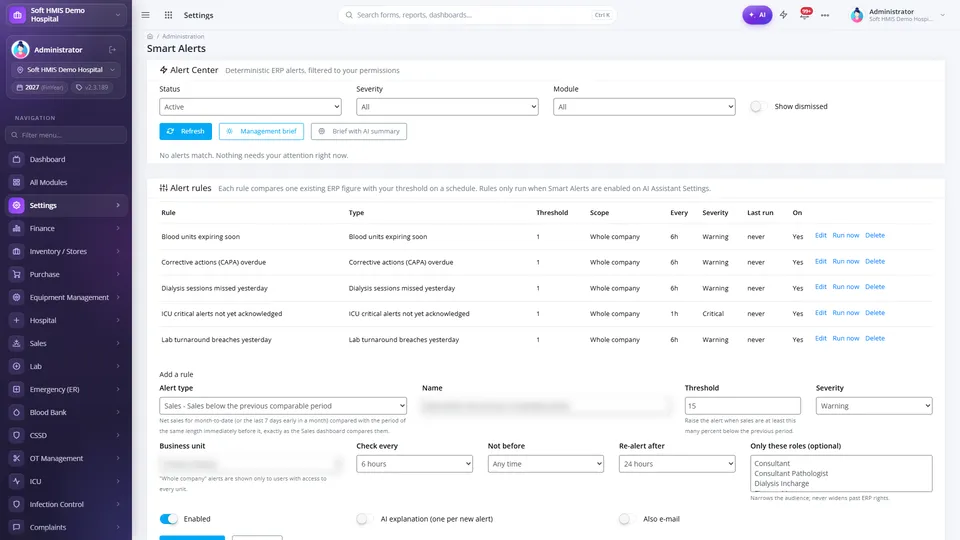Viewport: 960px width, 540px height.
Task: Click the Administration breadcrumb link
Action: click(183, 36)
